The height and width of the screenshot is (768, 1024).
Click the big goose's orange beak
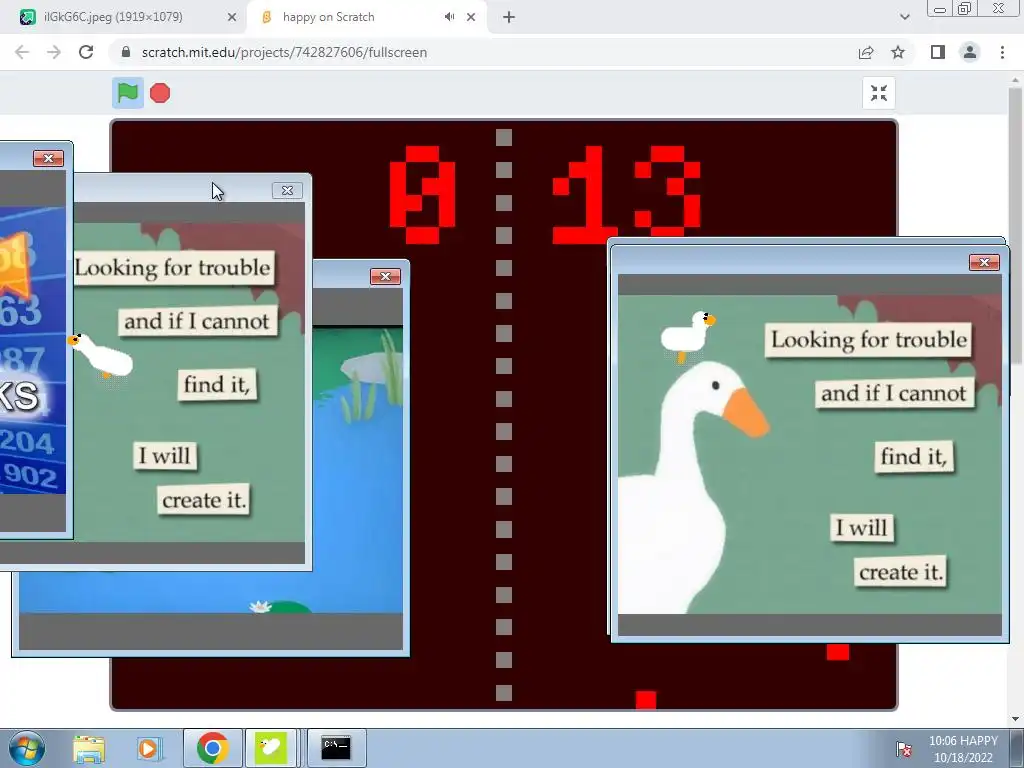click(x=746, y=413)
